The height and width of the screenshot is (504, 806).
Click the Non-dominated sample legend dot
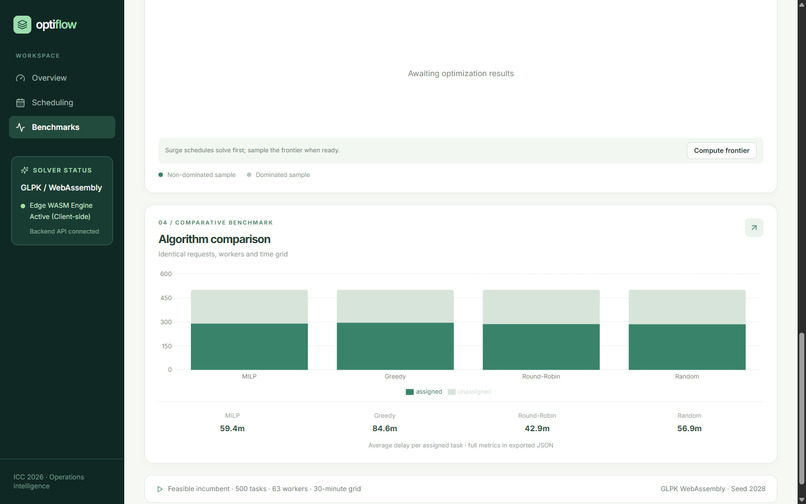coord(161,175)
